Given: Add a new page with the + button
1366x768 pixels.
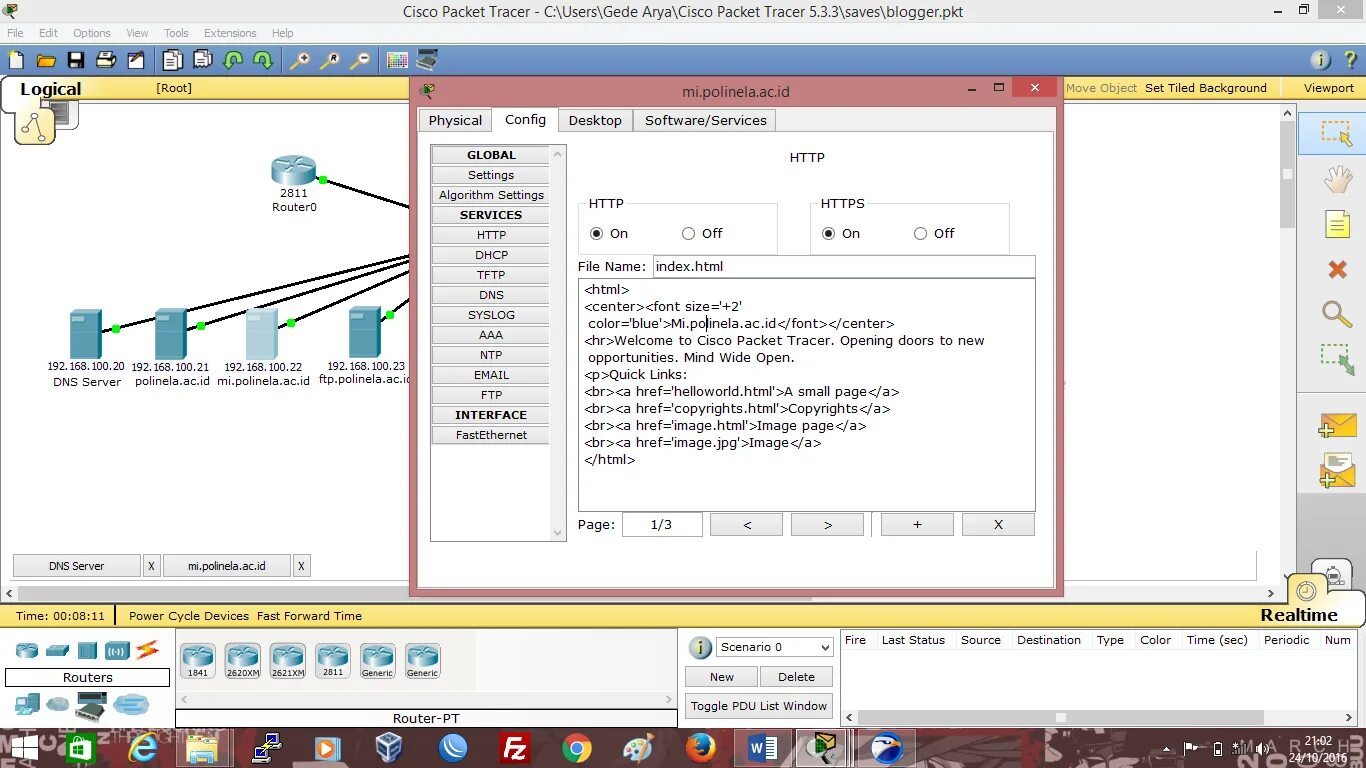Looking at the screenshot, I should point(917,525).
